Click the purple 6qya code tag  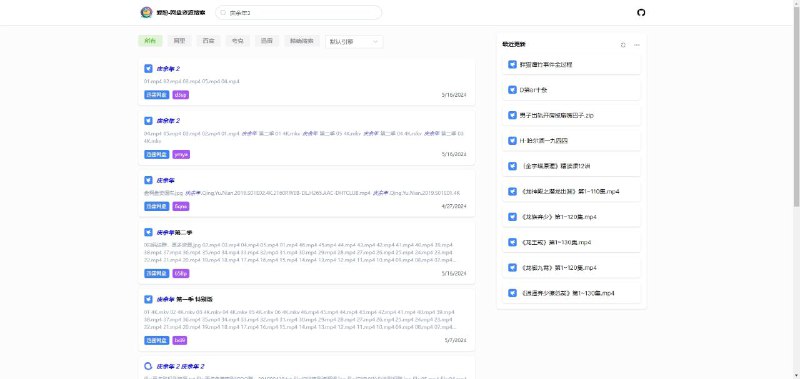[x=181, y=206]
